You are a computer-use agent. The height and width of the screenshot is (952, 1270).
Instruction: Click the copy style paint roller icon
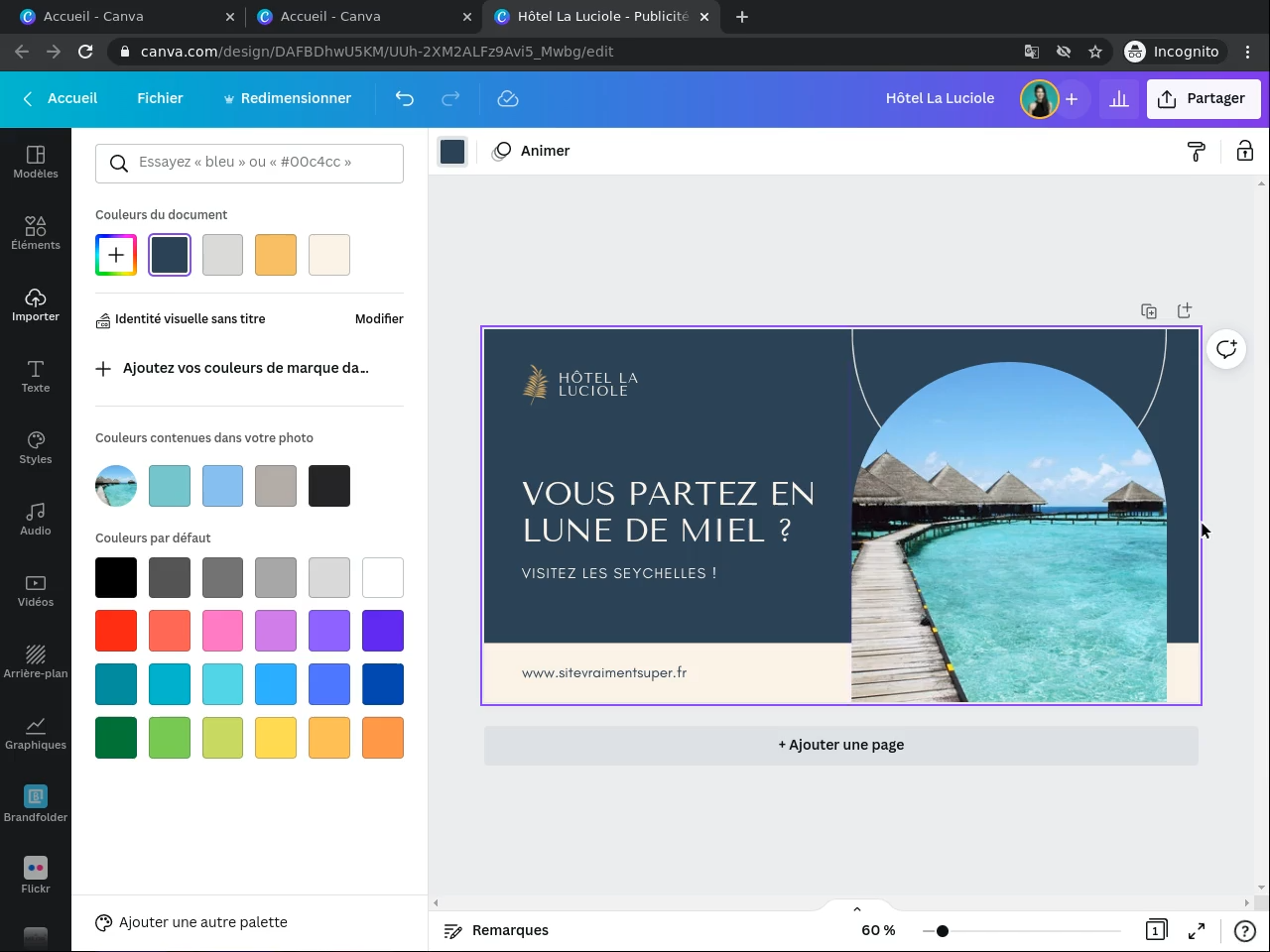[1197, 151]
